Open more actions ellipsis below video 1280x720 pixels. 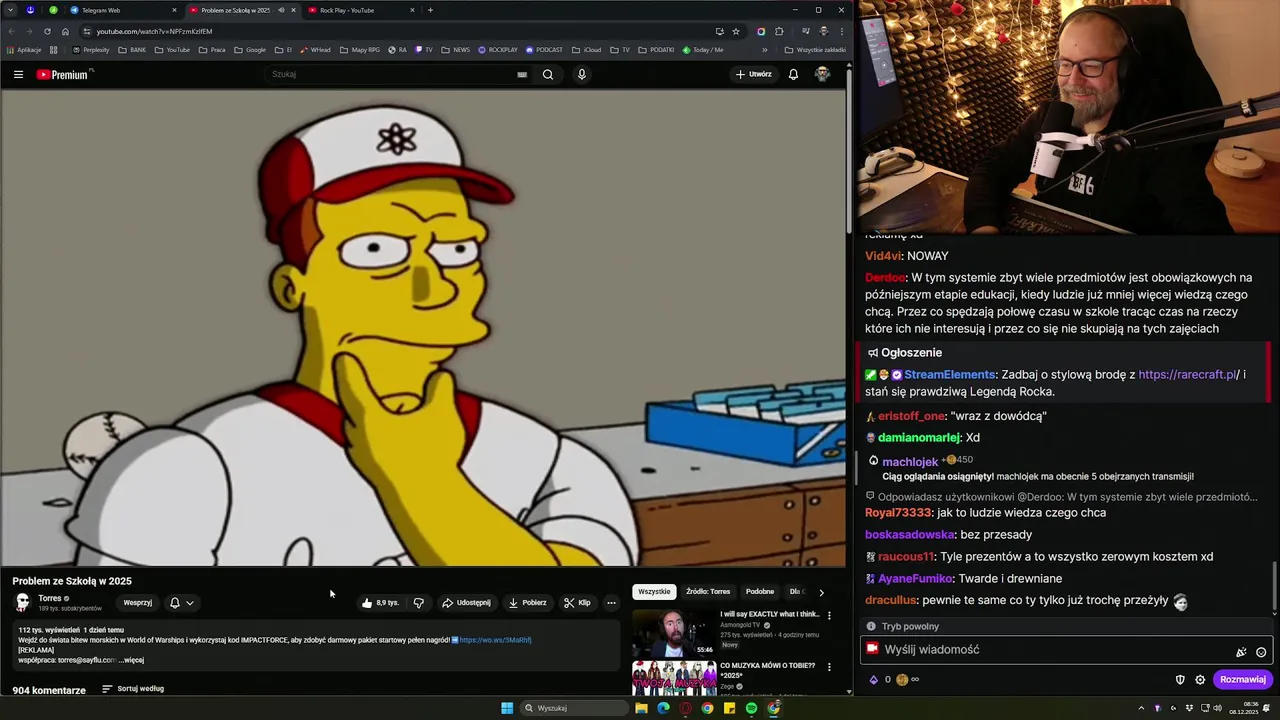(611, 603)
